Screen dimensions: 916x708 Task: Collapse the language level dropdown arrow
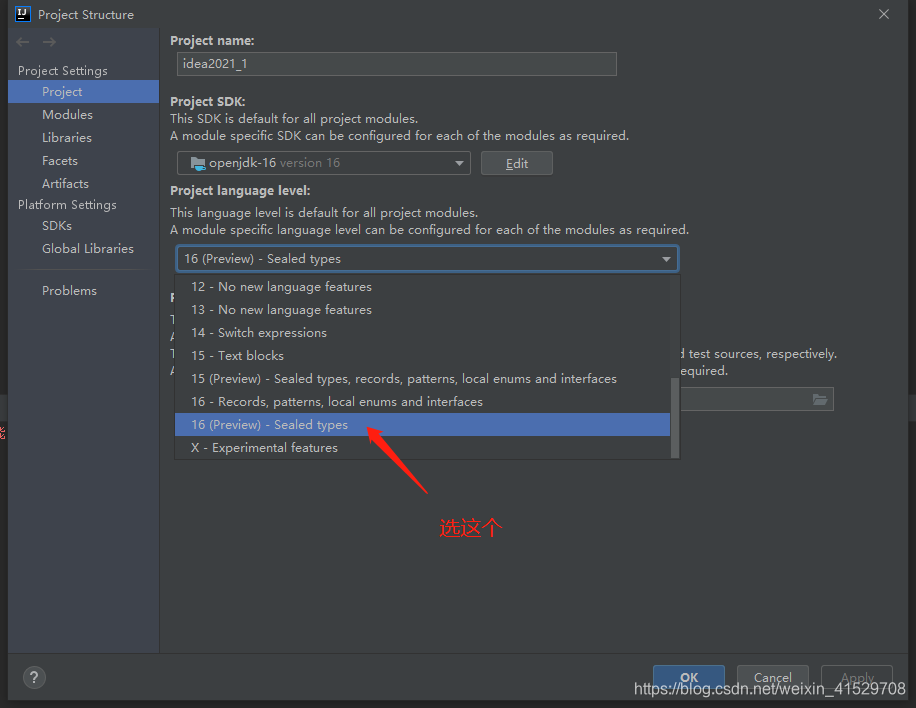tap(666, 259)
